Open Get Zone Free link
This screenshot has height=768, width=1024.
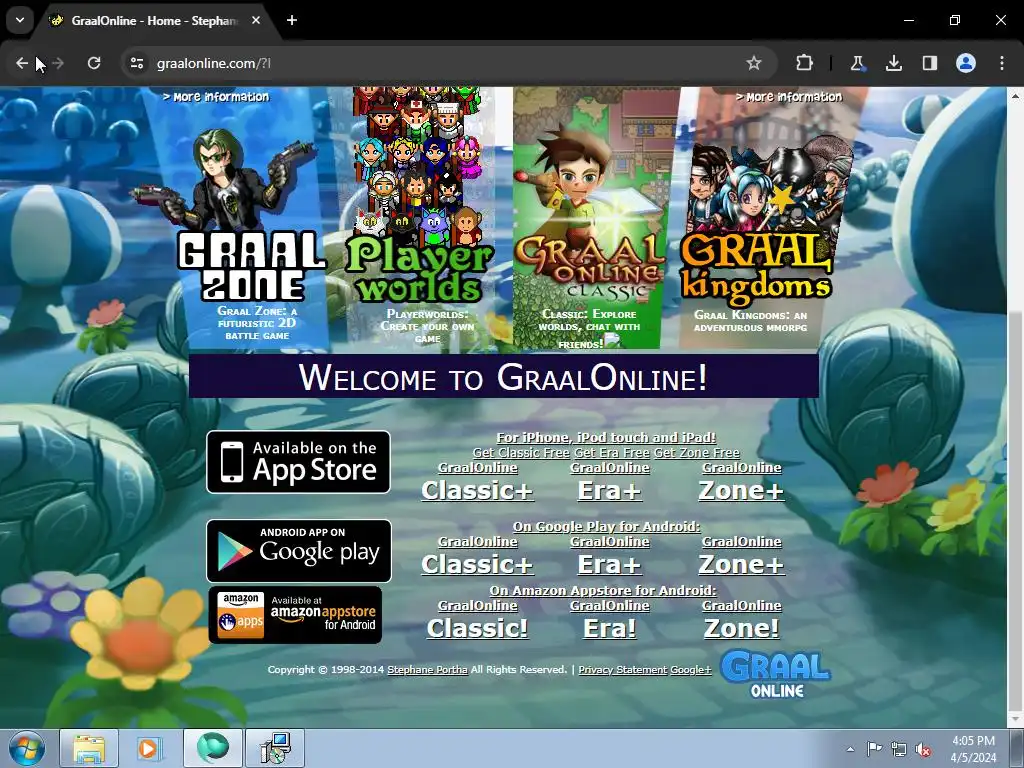(697, 453)
